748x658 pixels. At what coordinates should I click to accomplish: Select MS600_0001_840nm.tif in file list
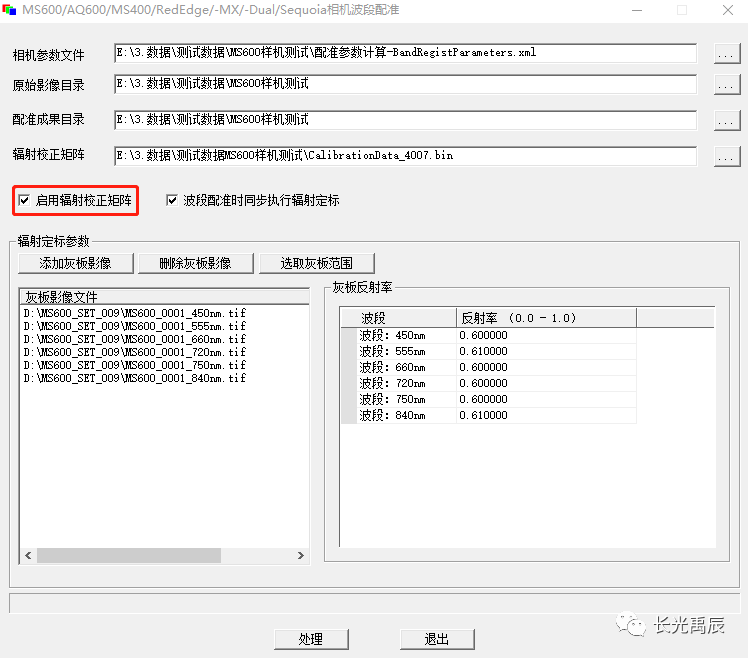tap(134, 378)
